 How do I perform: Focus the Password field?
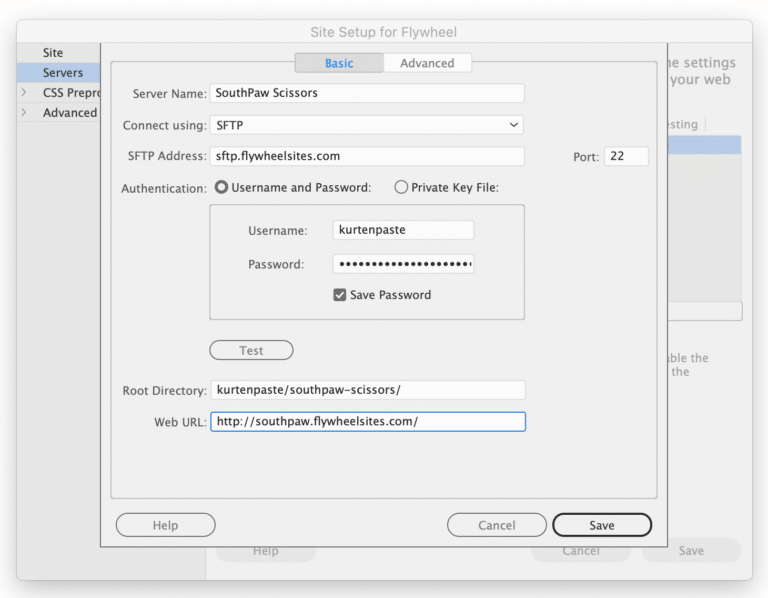403,264
